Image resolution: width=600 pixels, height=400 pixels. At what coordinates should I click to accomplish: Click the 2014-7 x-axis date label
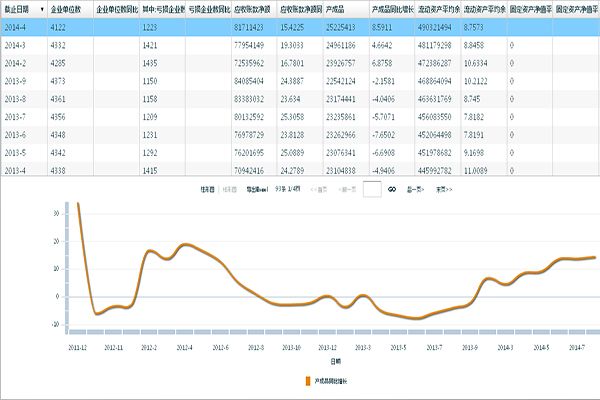(x=577, y=348)
